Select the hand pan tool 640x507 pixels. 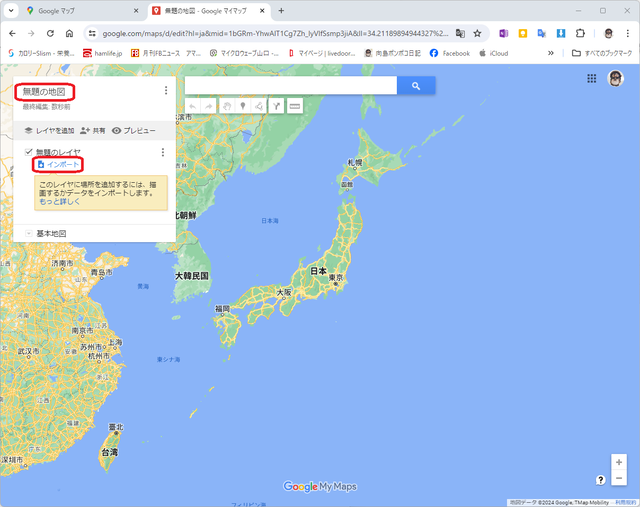227,106
